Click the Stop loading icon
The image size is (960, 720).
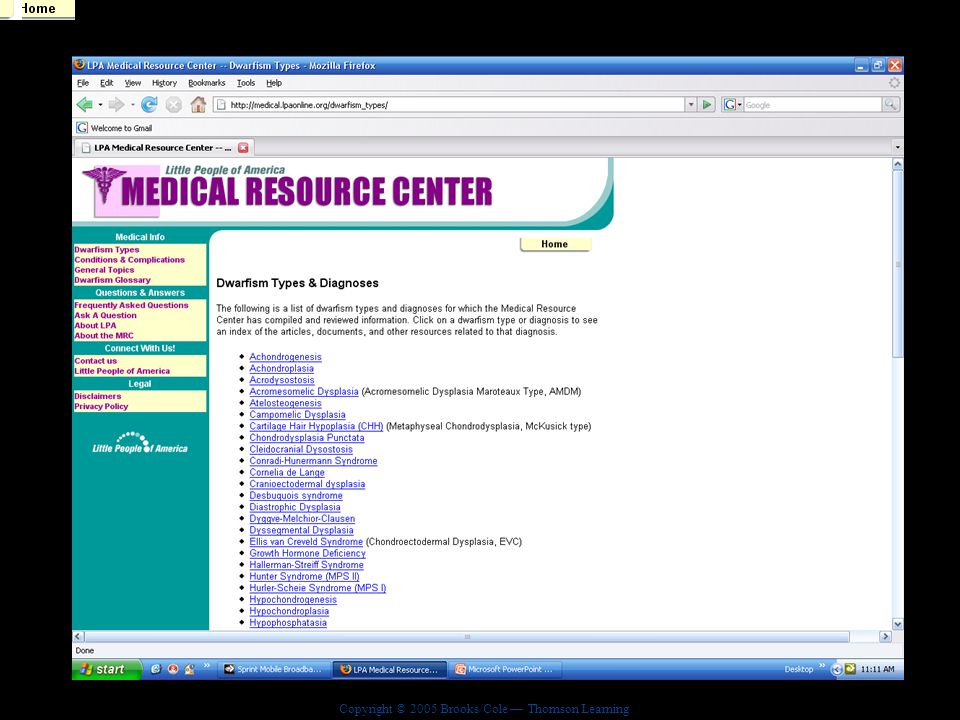(x=174, y=105)
